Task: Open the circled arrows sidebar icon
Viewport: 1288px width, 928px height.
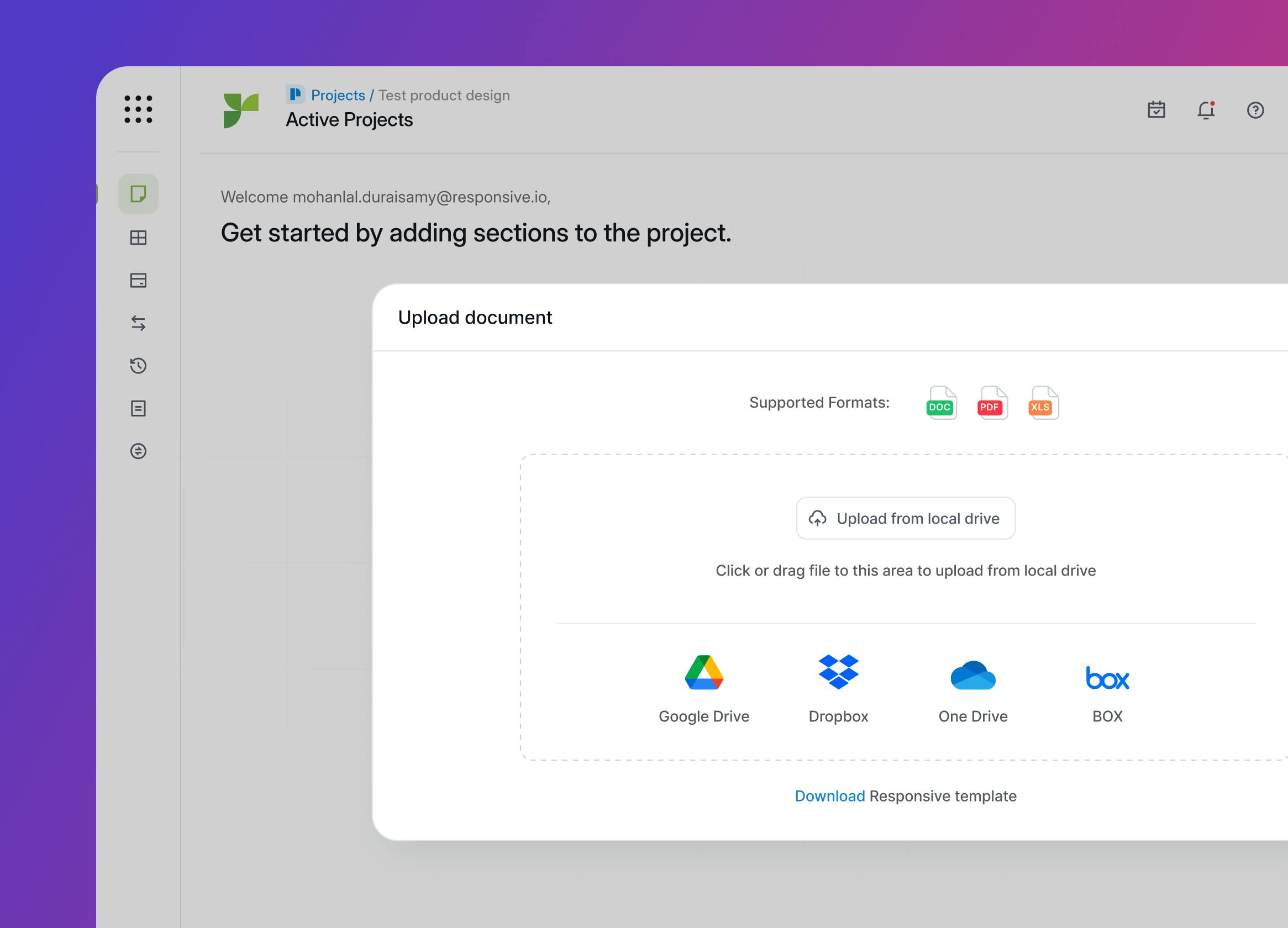Action: click(138, 451)
